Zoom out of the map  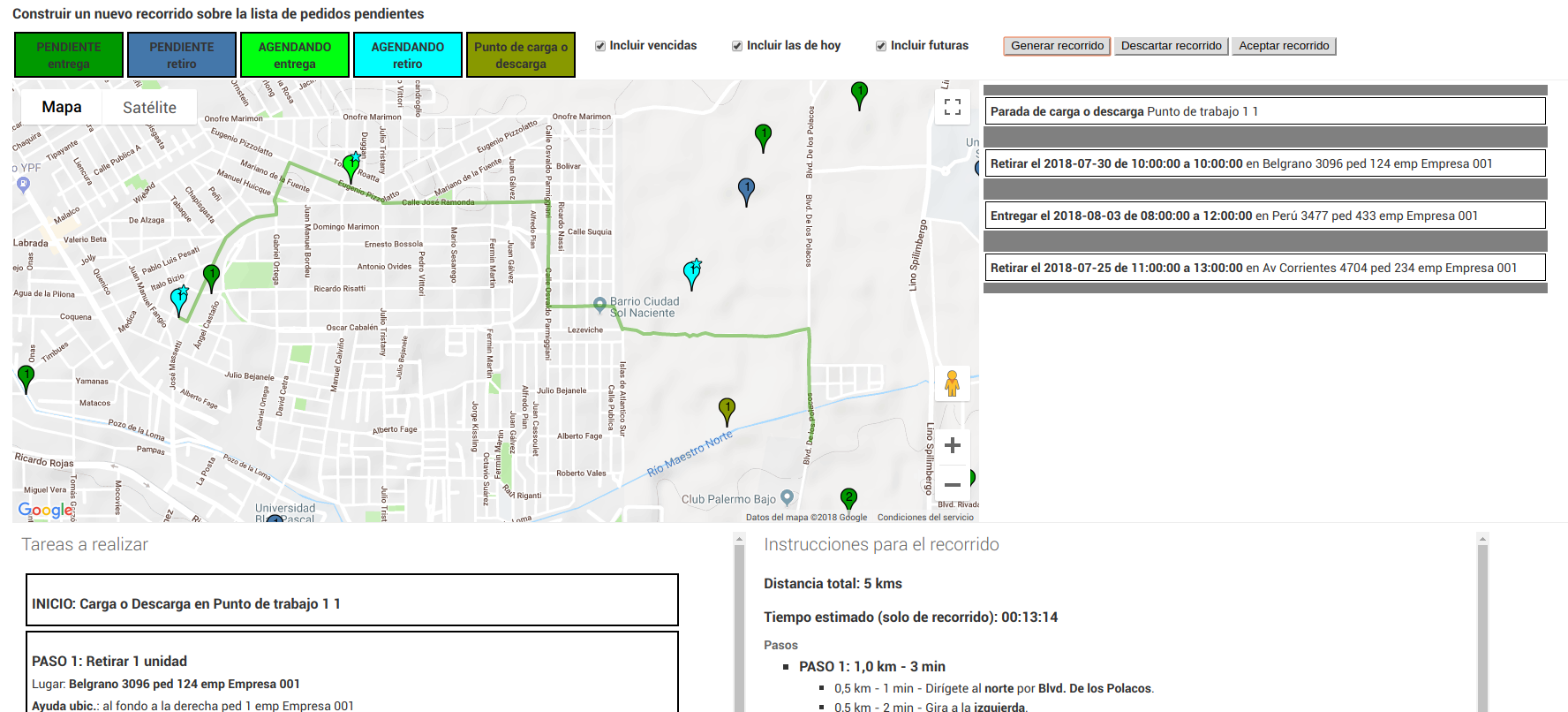953,484
